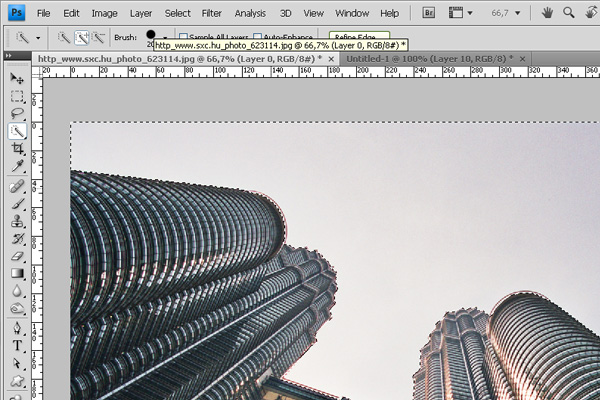Select the History Brush tool
The image size is (600, 400).
[x=17, y=239]
